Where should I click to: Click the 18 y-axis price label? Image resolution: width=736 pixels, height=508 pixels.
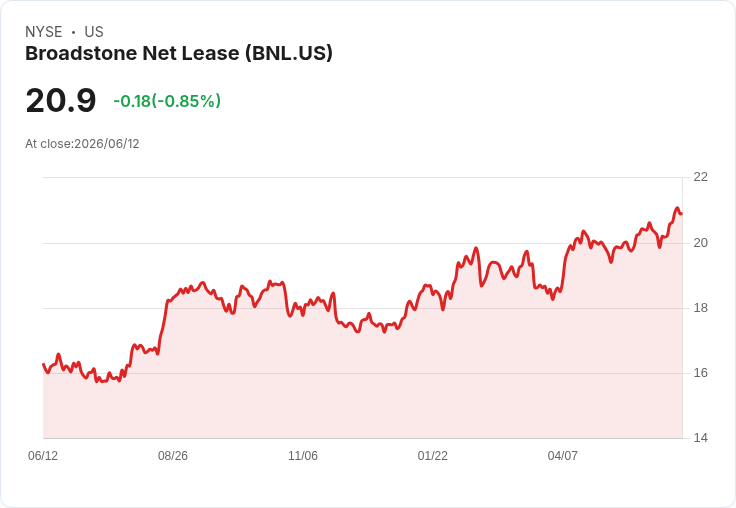(x=700, y=308)
